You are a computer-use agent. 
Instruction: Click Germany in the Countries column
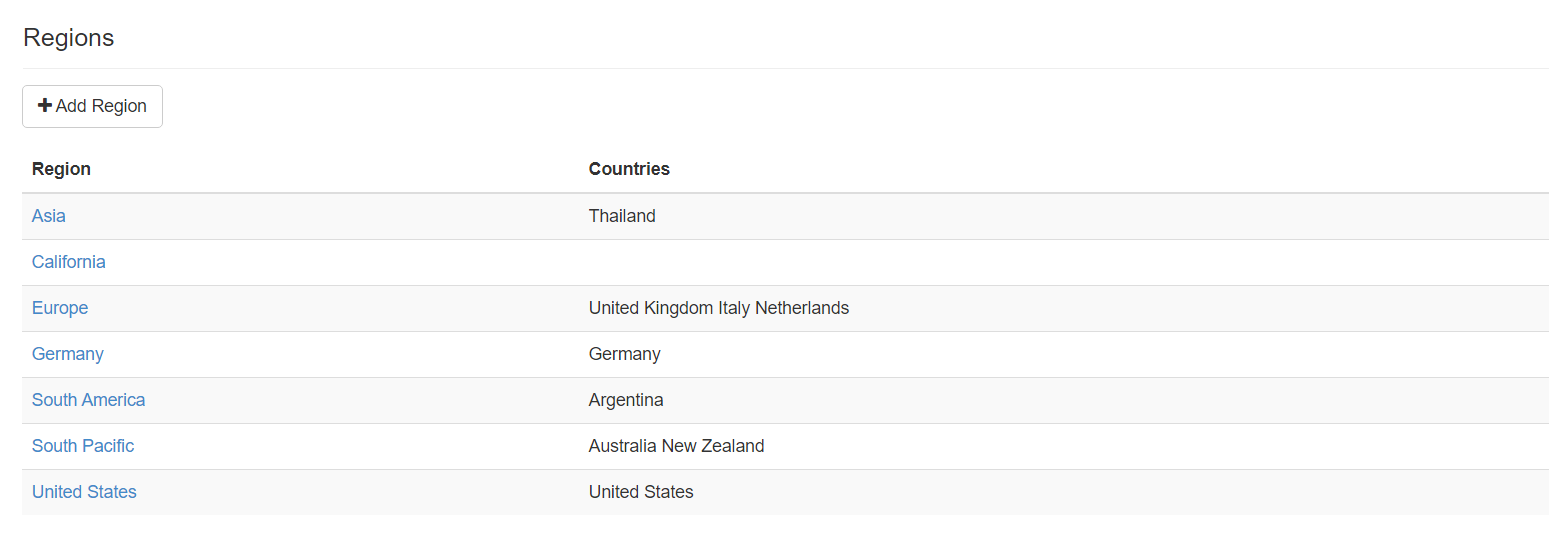coord(624,354)
